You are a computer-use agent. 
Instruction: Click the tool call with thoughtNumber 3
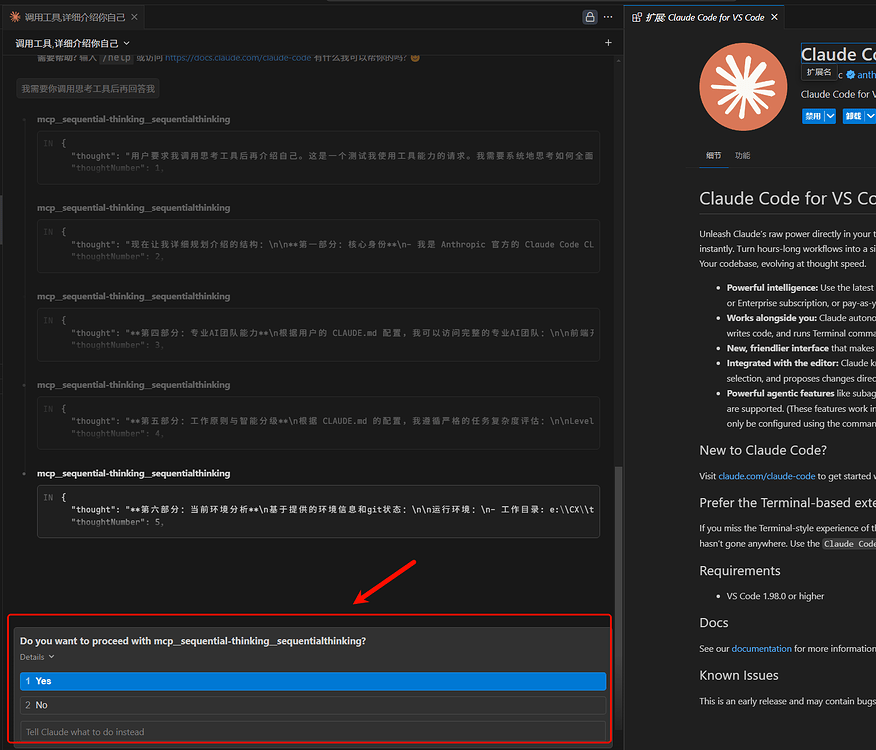318,335
